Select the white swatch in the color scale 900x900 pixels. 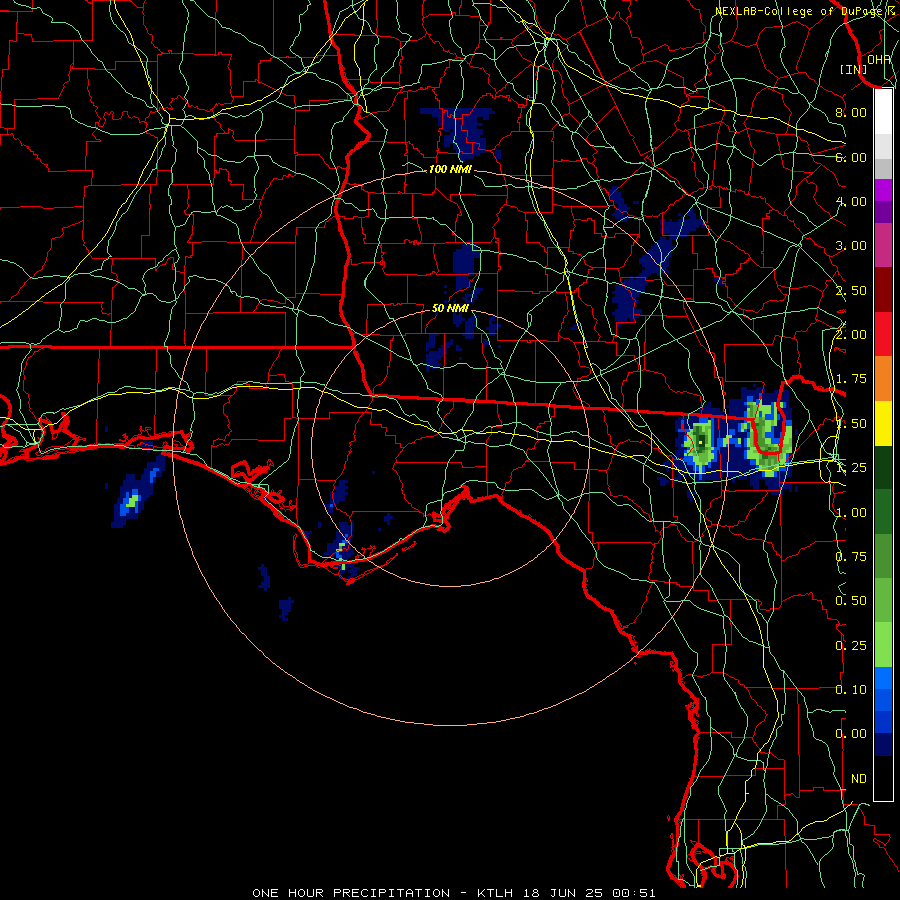(883, 112)
